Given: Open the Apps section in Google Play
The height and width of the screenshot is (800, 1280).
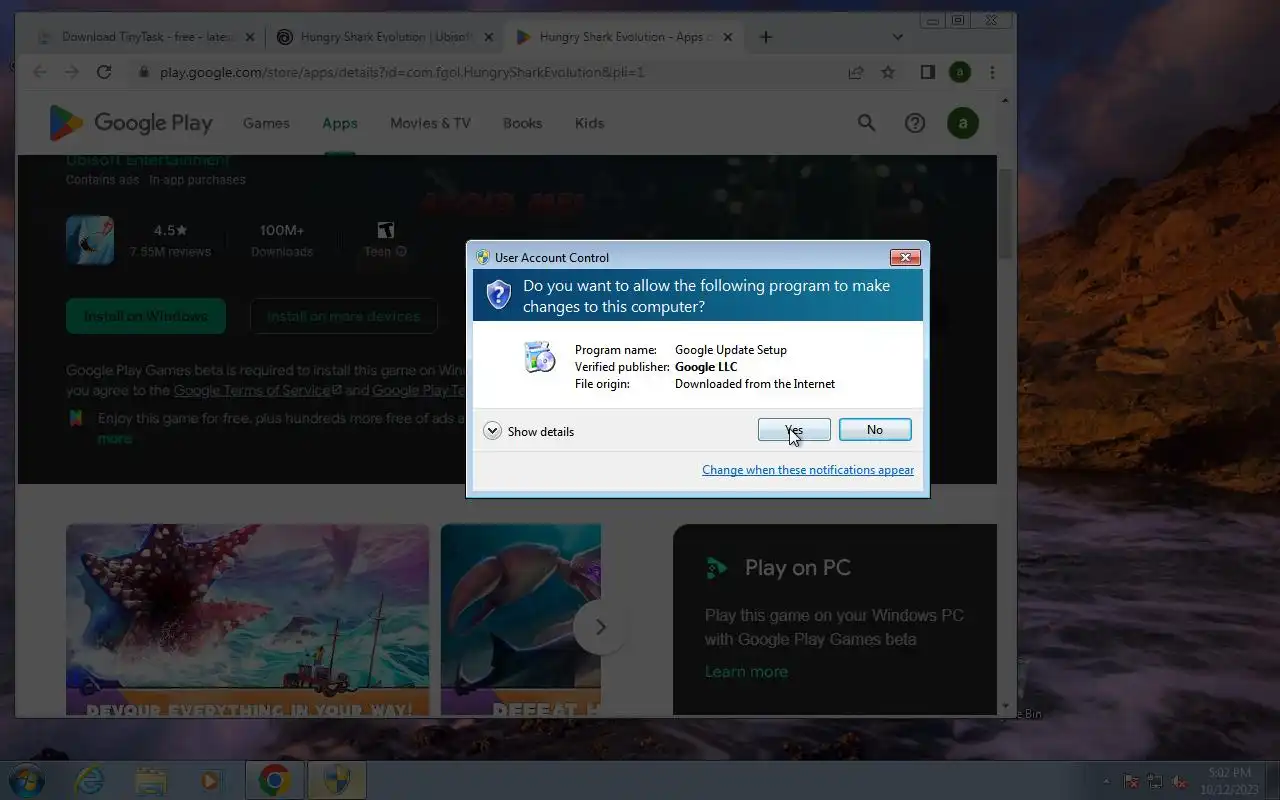Looking at the screenshot, I should 340,123.
